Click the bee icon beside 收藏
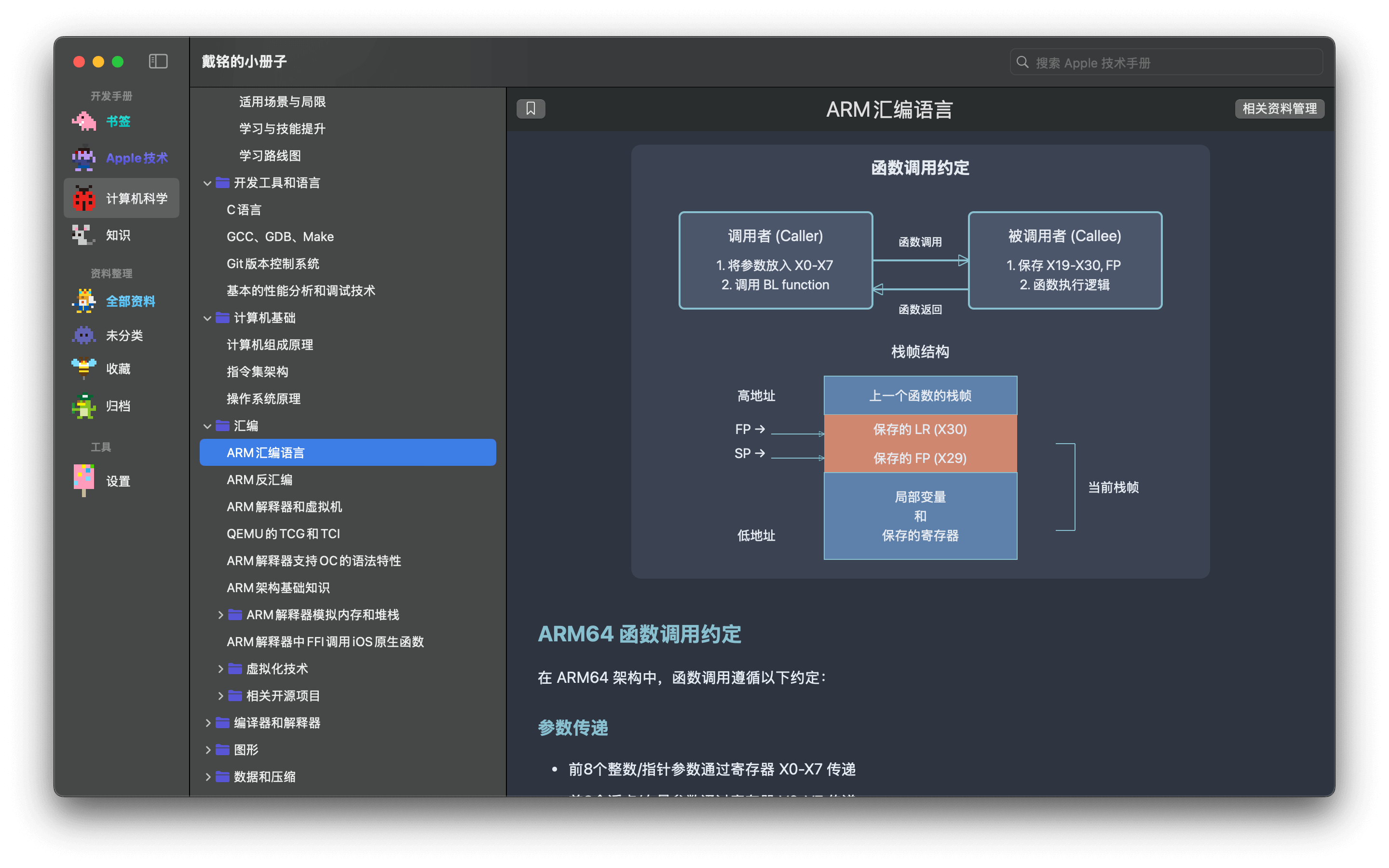The image size is (1389, 868). [84, 368]
